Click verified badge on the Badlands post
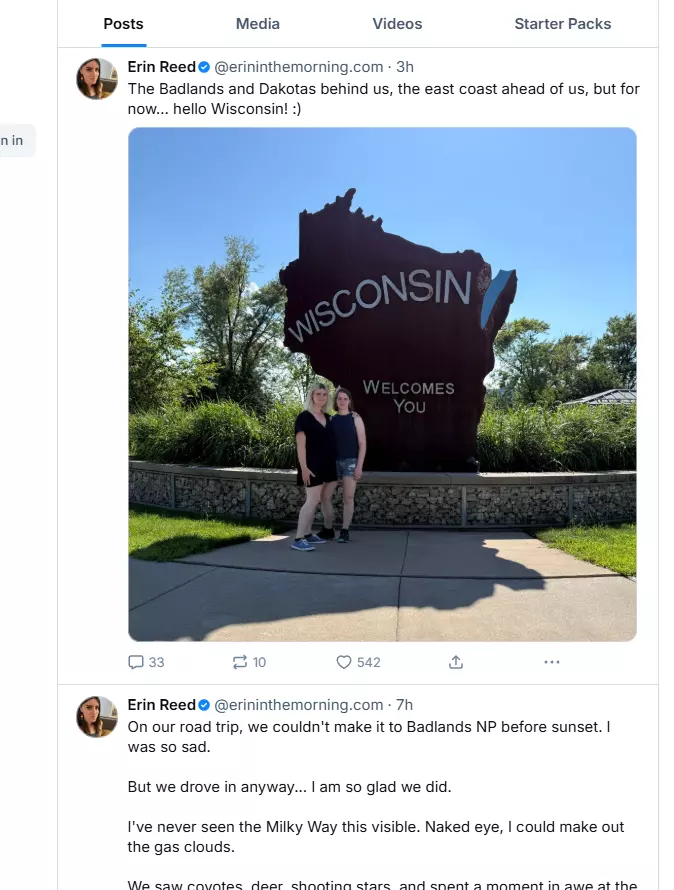 204,705
